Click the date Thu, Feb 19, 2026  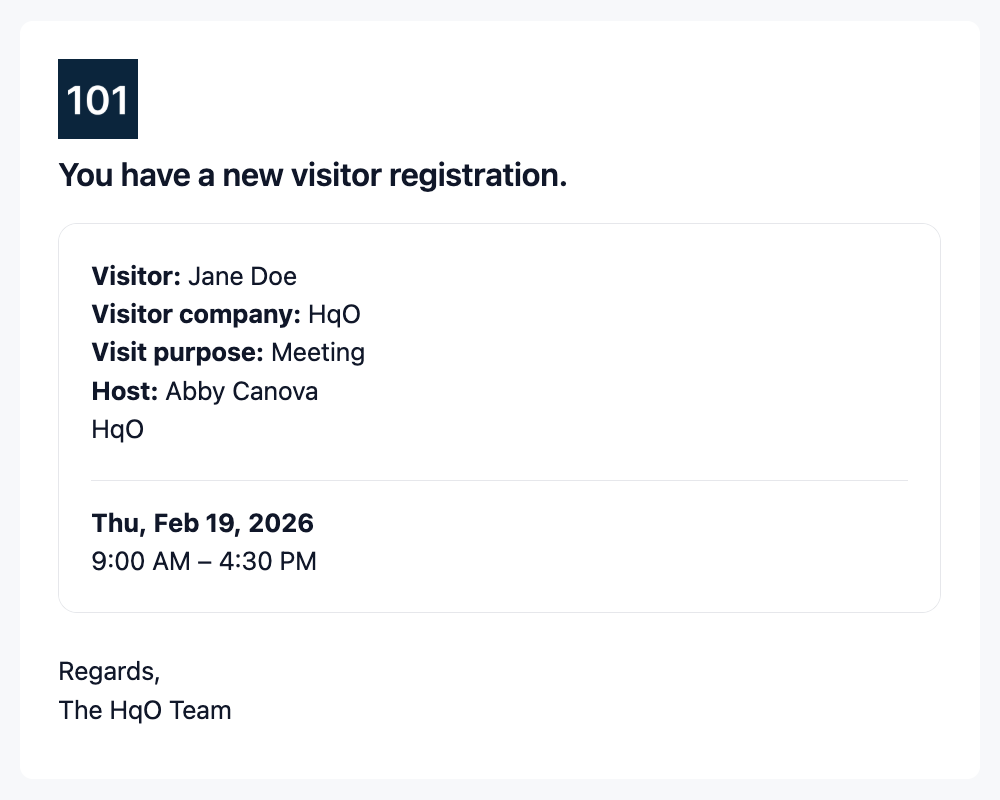[x=203, y=523]
